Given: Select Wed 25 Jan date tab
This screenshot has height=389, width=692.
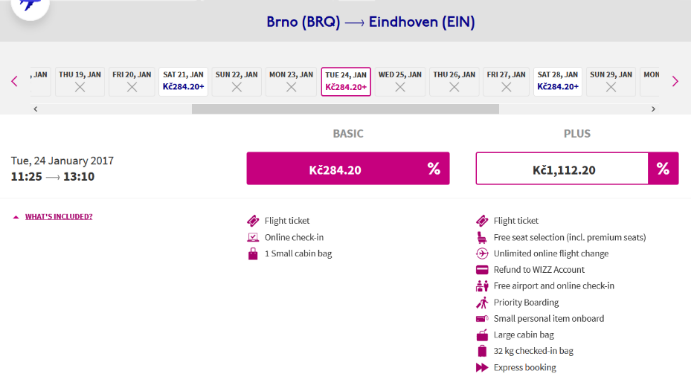Looking at the screenshot, I should click(400, 81).
